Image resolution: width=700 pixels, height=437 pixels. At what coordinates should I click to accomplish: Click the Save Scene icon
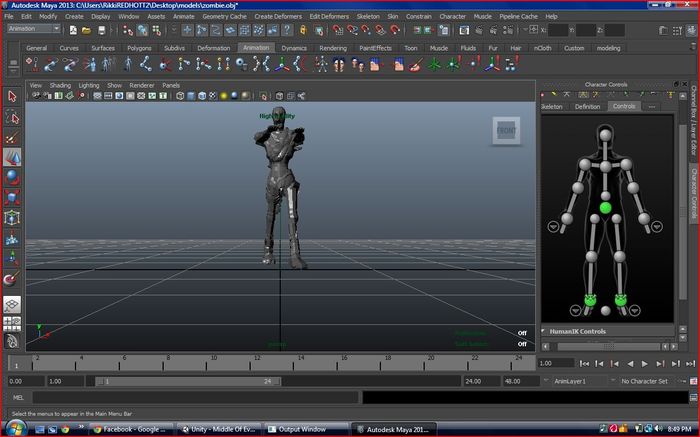point(101,30)
